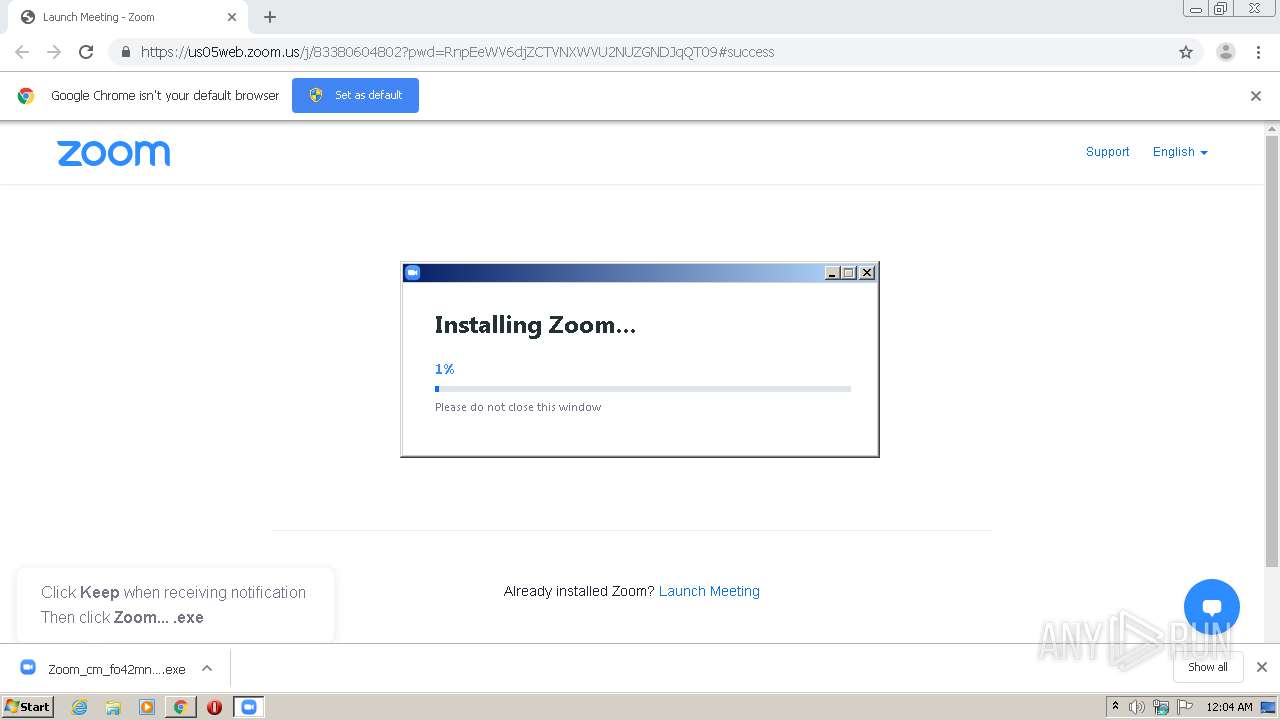The width and height of the screenshot is (1280, 720).
Task: Click the browser back arrow
Action: coord(22,52)
